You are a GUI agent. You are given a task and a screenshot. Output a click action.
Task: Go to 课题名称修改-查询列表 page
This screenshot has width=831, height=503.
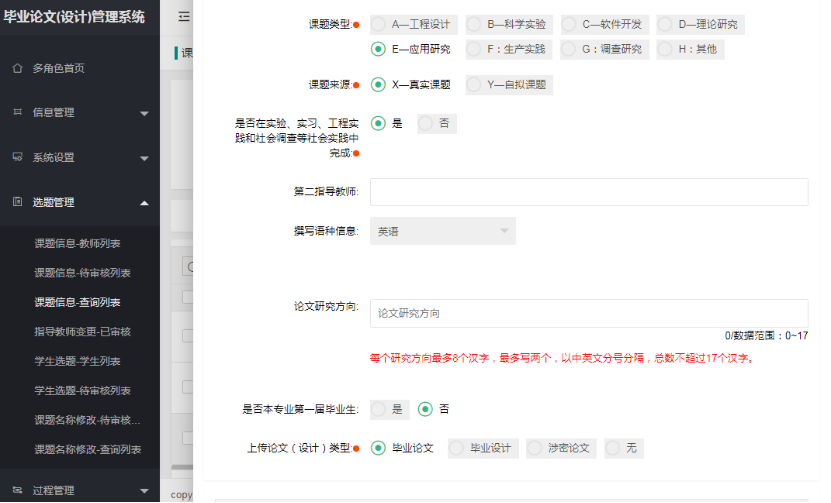pos(88,449)
